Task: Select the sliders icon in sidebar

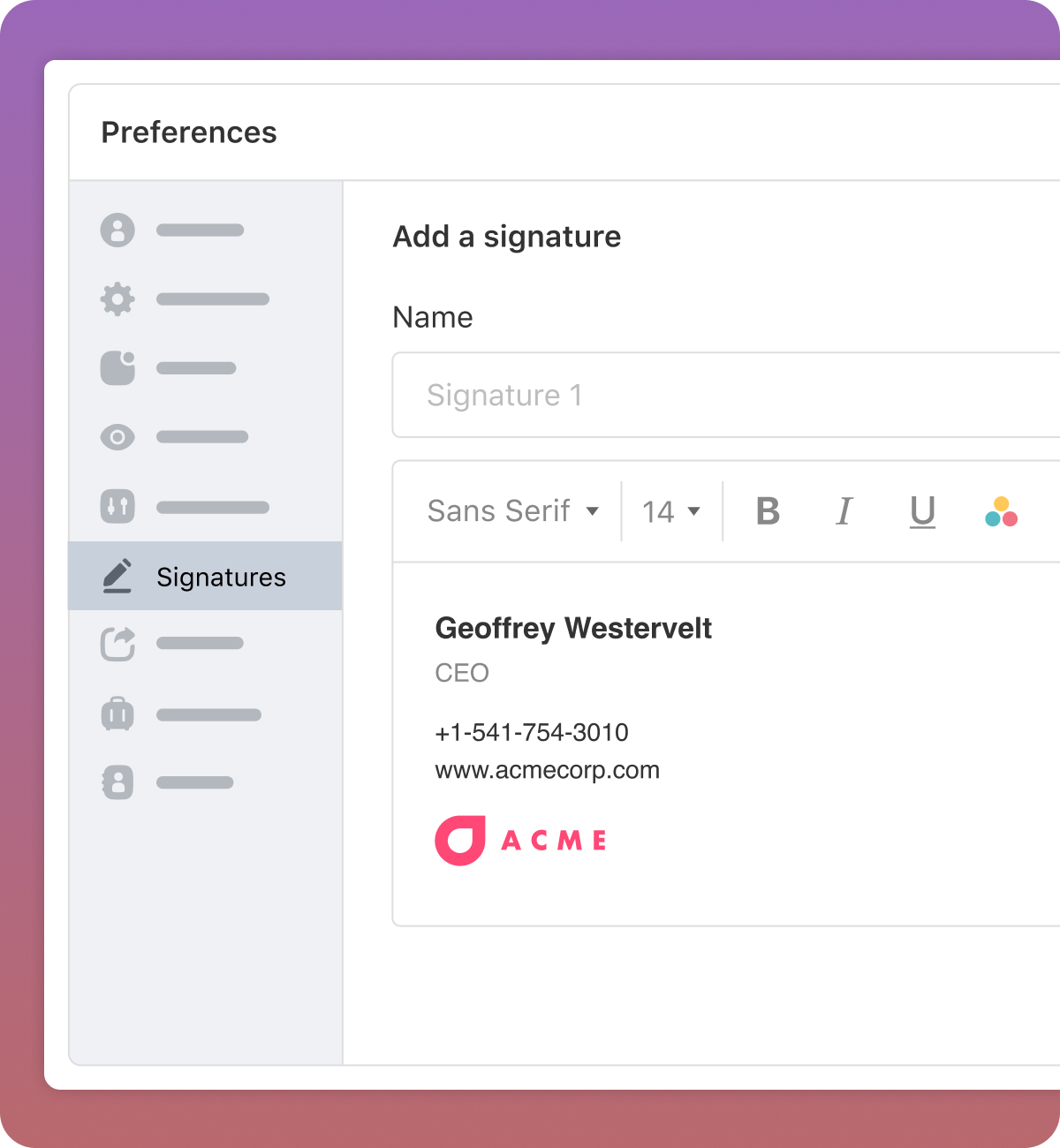Action: click(117, 507)
